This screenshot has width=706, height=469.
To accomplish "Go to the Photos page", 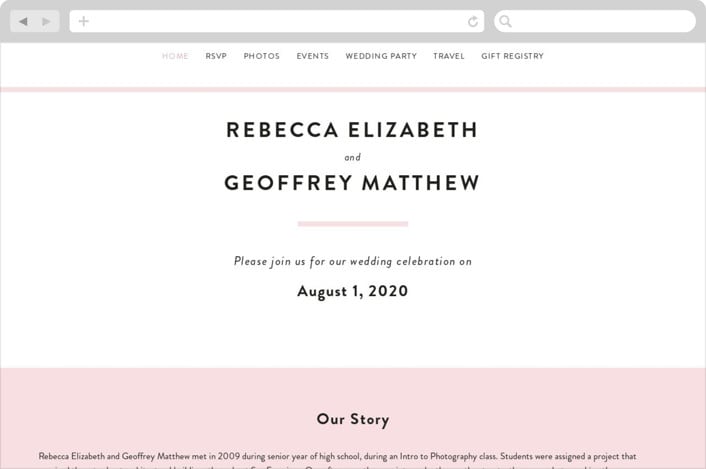I will coord(262,56).
